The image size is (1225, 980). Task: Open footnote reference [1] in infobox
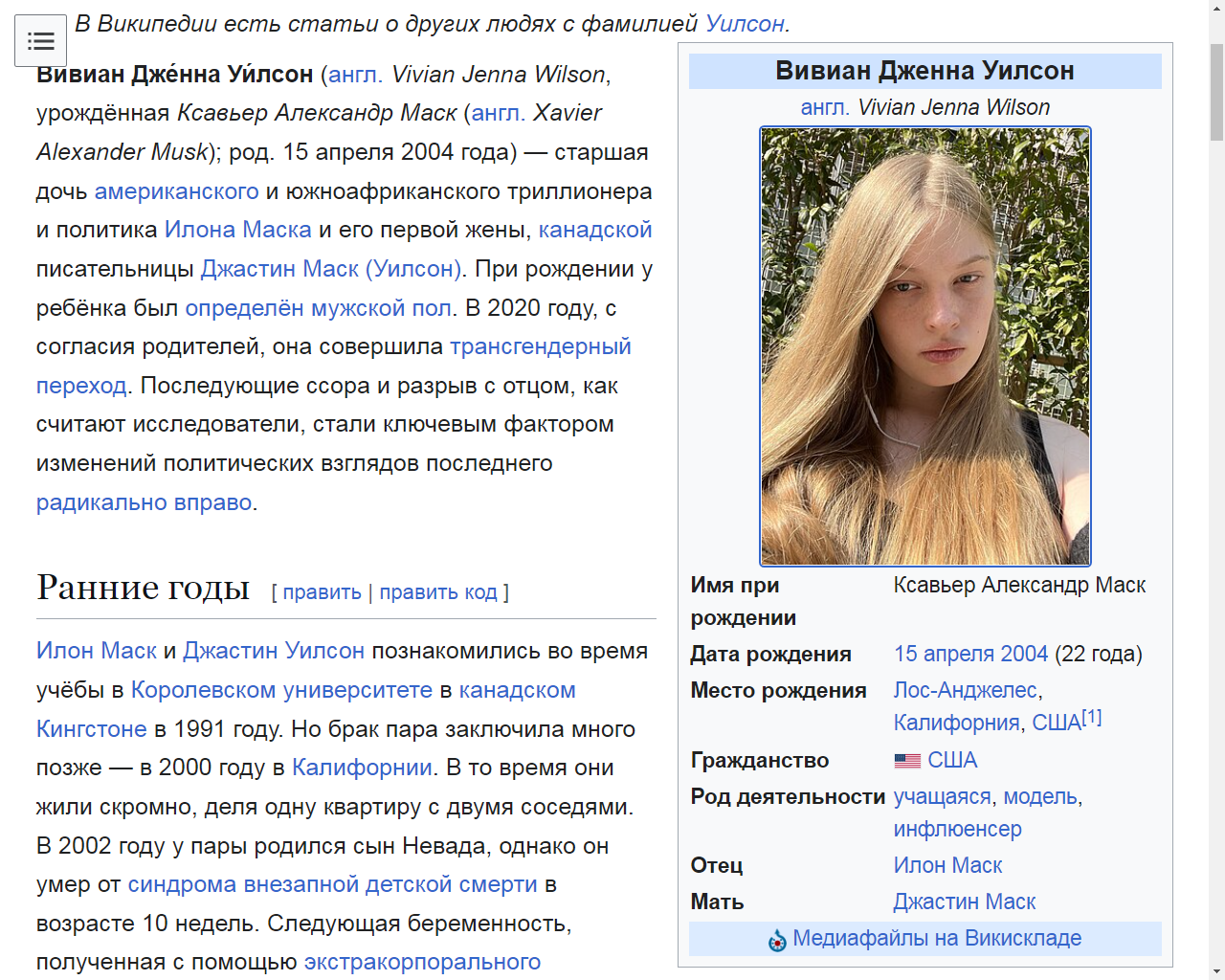click(1092, 717)
